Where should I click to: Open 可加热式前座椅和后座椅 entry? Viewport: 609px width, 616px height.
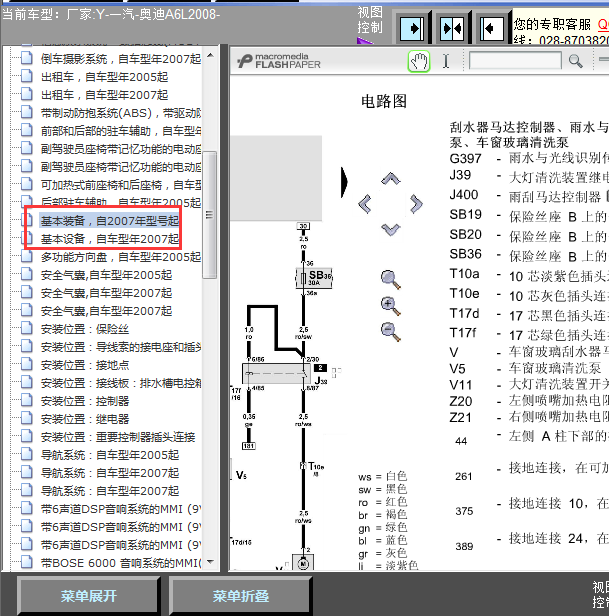tap(121, 185)
